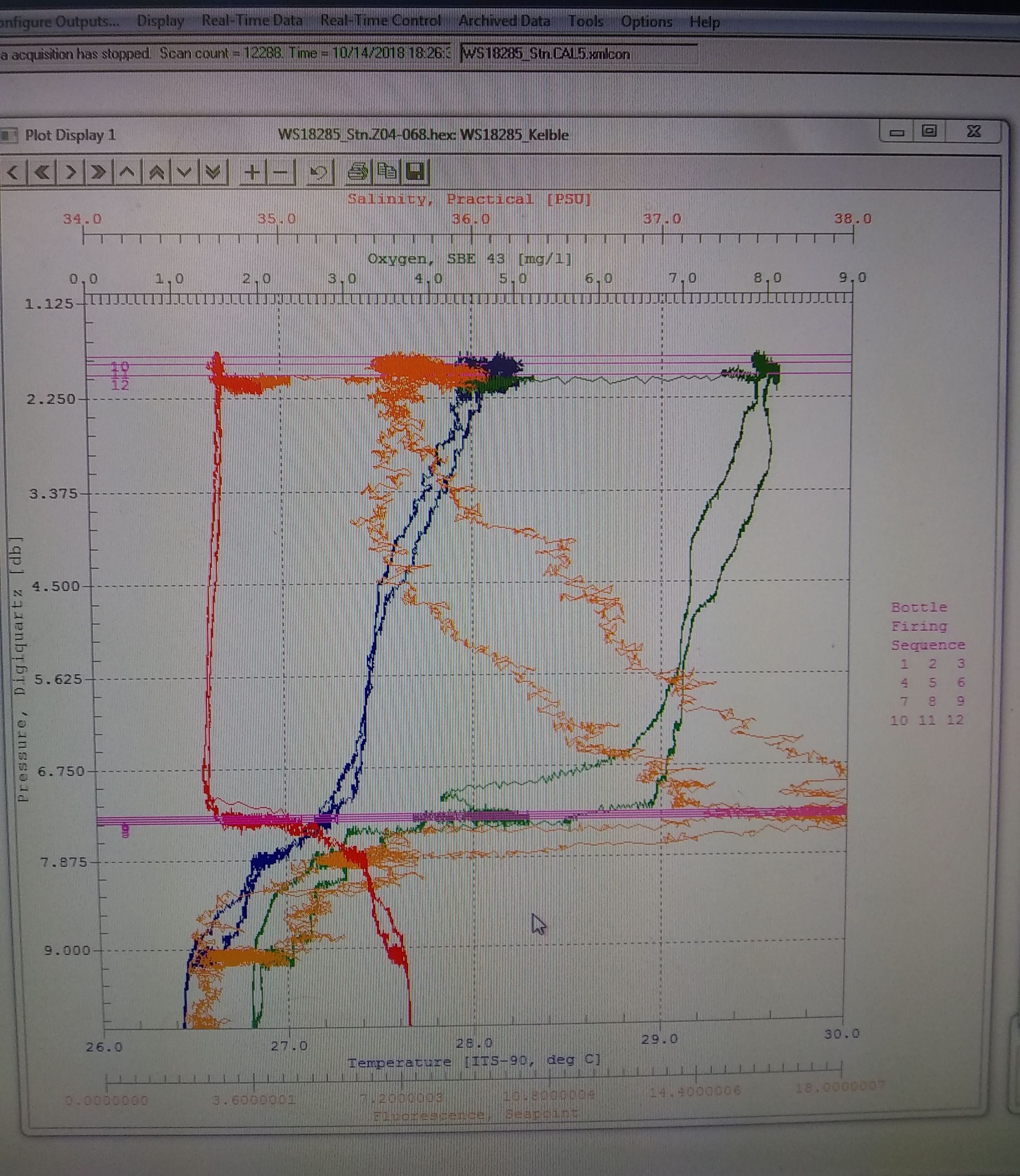Restore the Plot Display 1 window
The height and width of the screenshot is (1176, 1020).
pos(929,131)
